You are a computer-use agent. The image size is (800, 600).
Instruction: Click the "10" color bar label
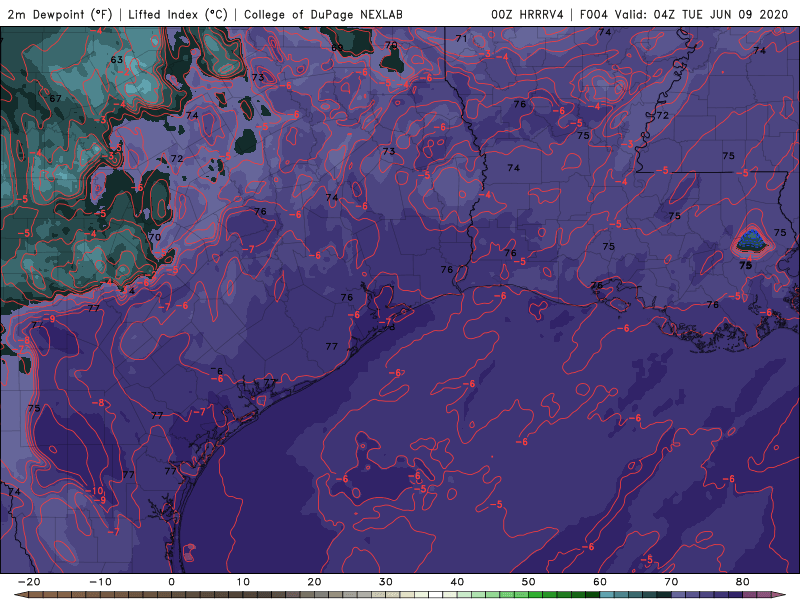coord(243,582)
